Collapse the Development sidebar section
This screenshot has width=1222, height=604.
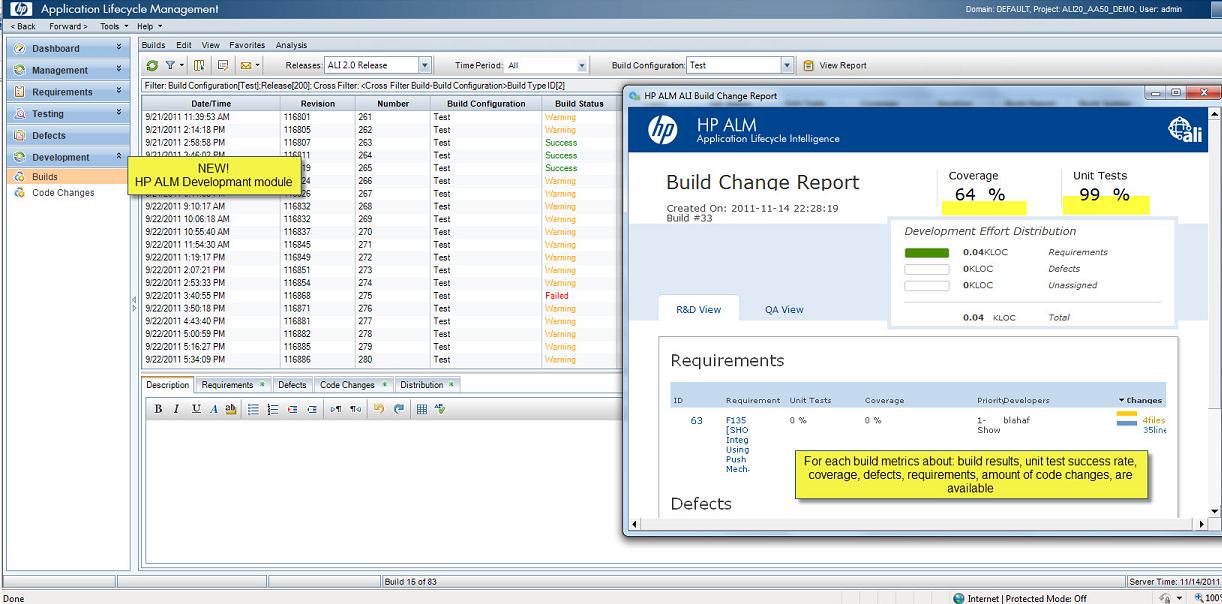pos(119,156)
